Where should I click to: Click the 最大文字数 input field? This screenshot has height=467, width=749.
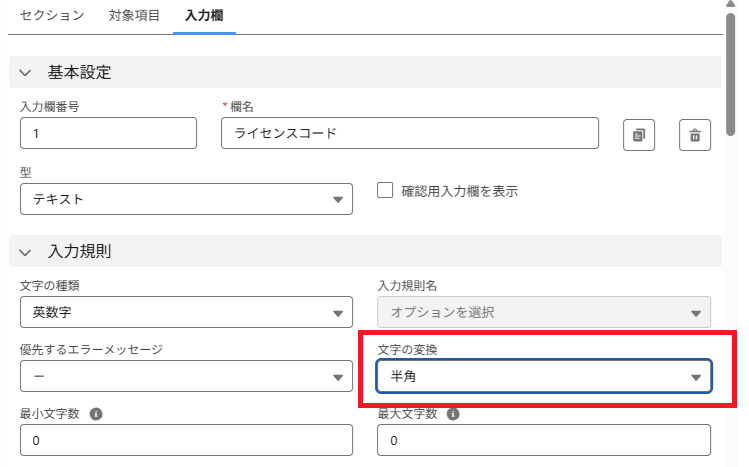544,440
